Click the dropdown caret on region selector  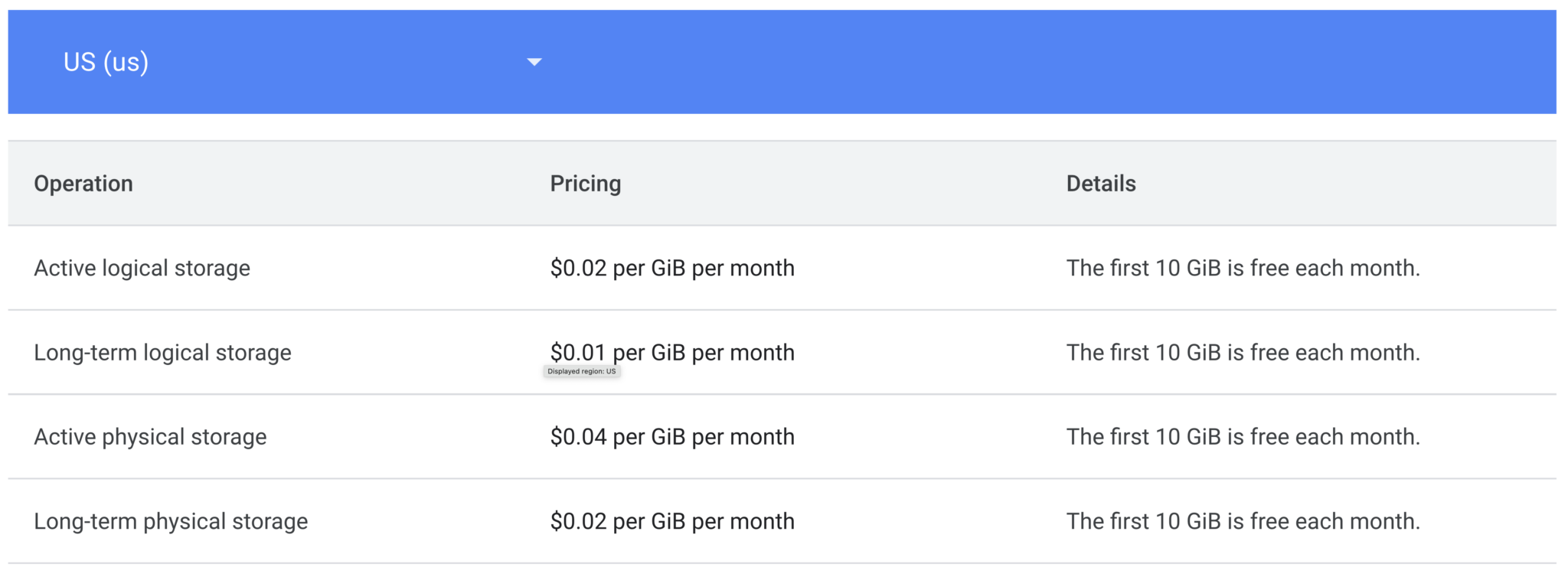coord(534,61)
